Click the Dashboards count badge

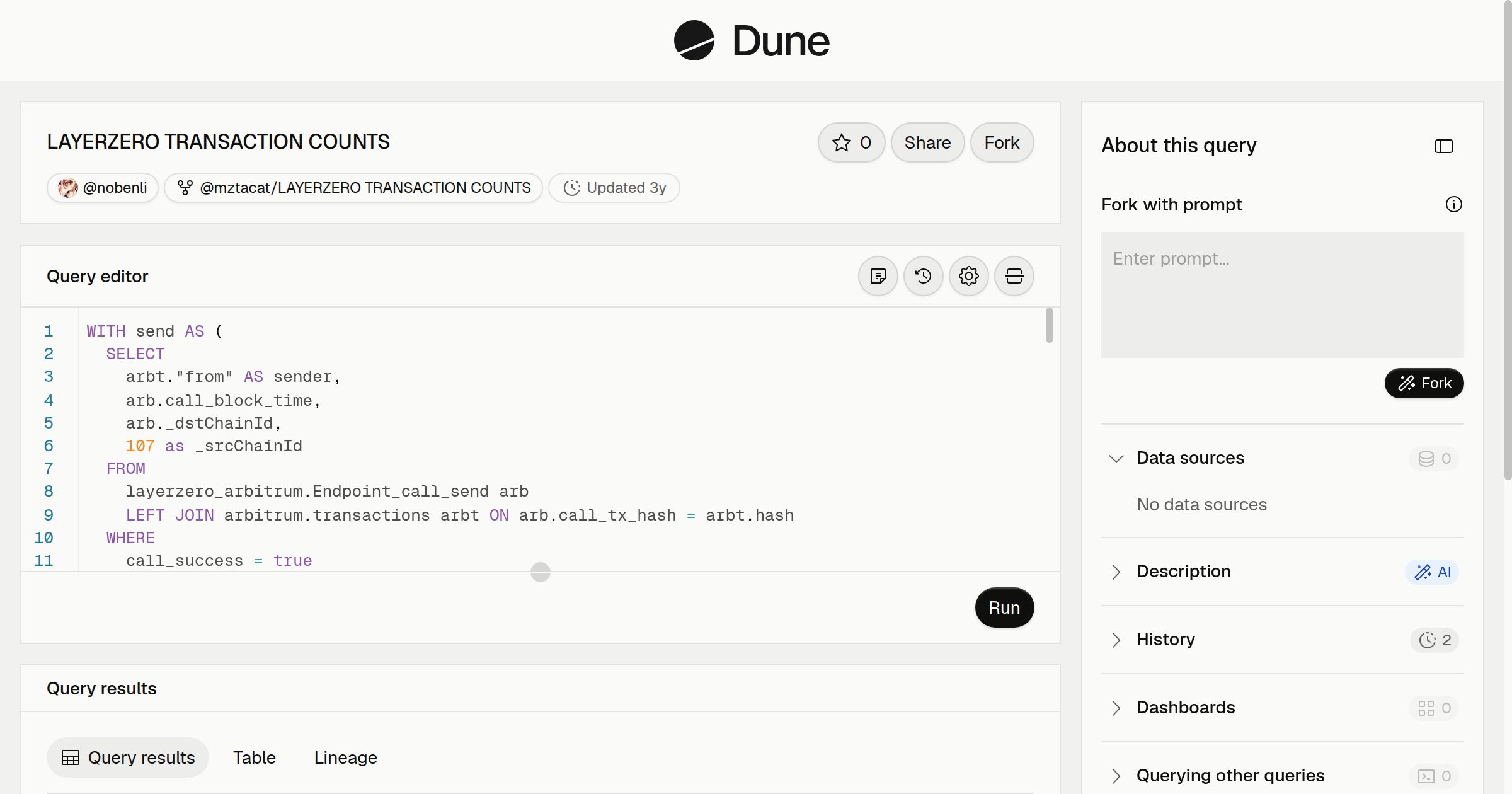click(x=1434, y=708)
